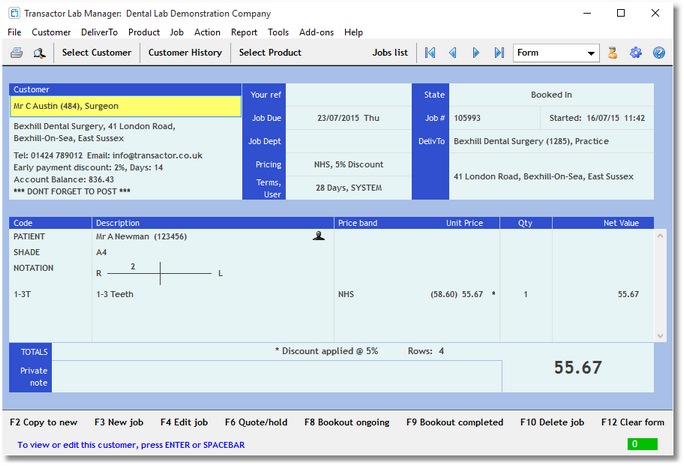Open the Tools menu
The image size is (684, 466).
click(278, 32)
